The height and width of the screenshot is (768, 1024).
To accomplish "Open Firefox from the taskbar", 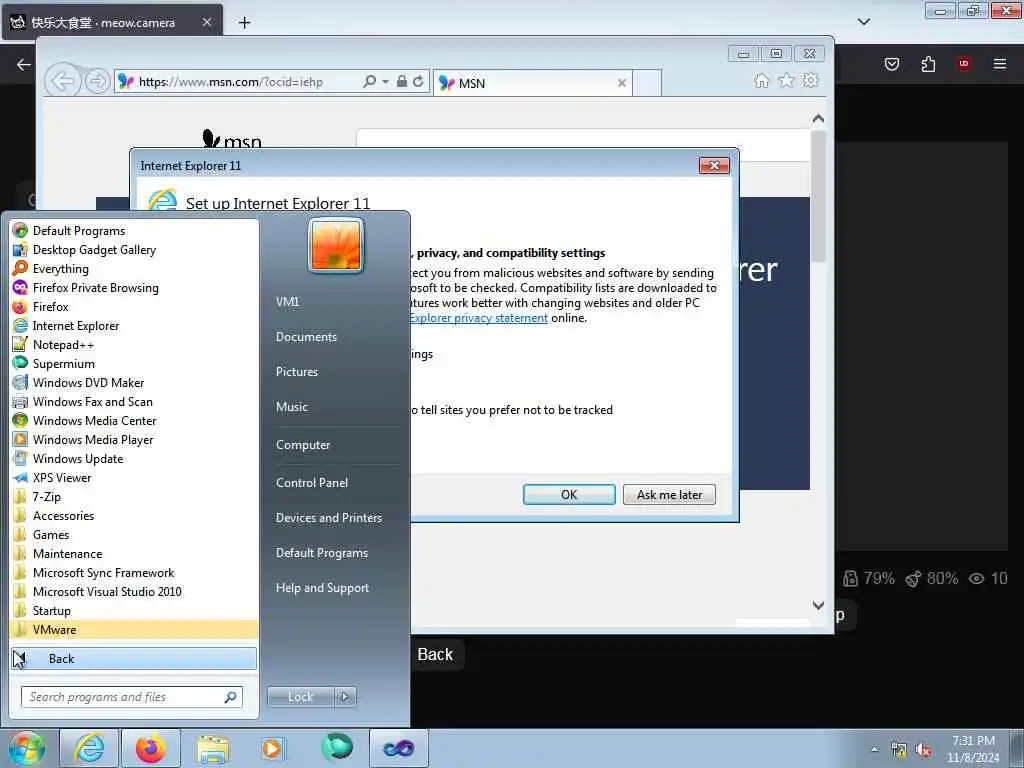I will [x=151, y=748].
